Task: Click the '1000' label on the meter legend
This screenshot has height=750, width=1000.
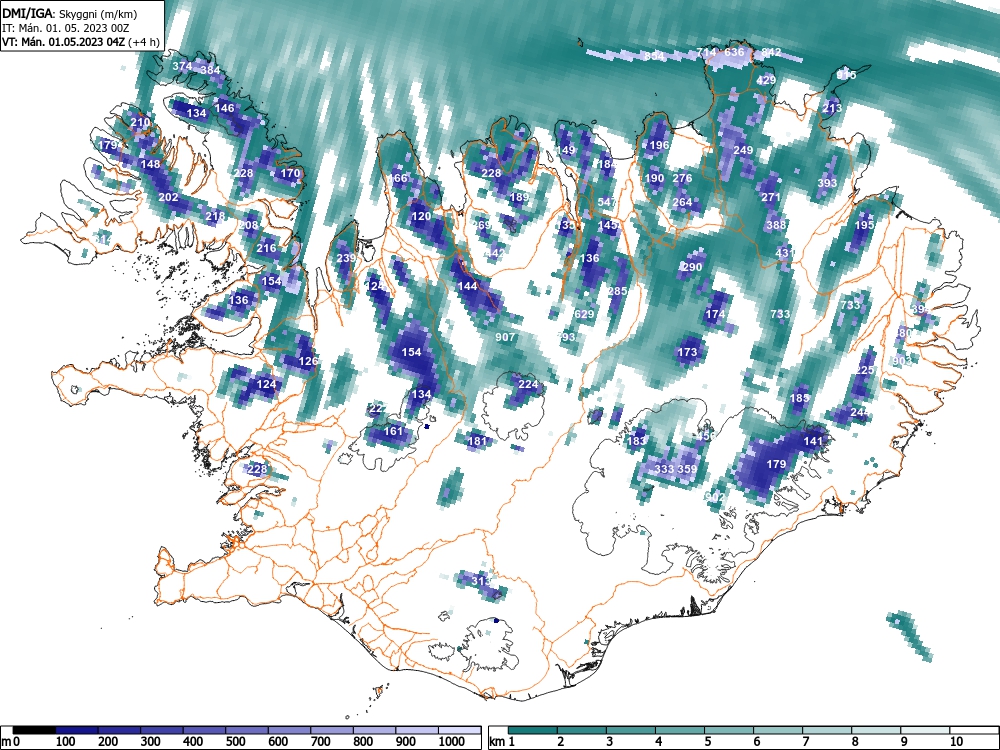Action: click(x=452, y=741)
